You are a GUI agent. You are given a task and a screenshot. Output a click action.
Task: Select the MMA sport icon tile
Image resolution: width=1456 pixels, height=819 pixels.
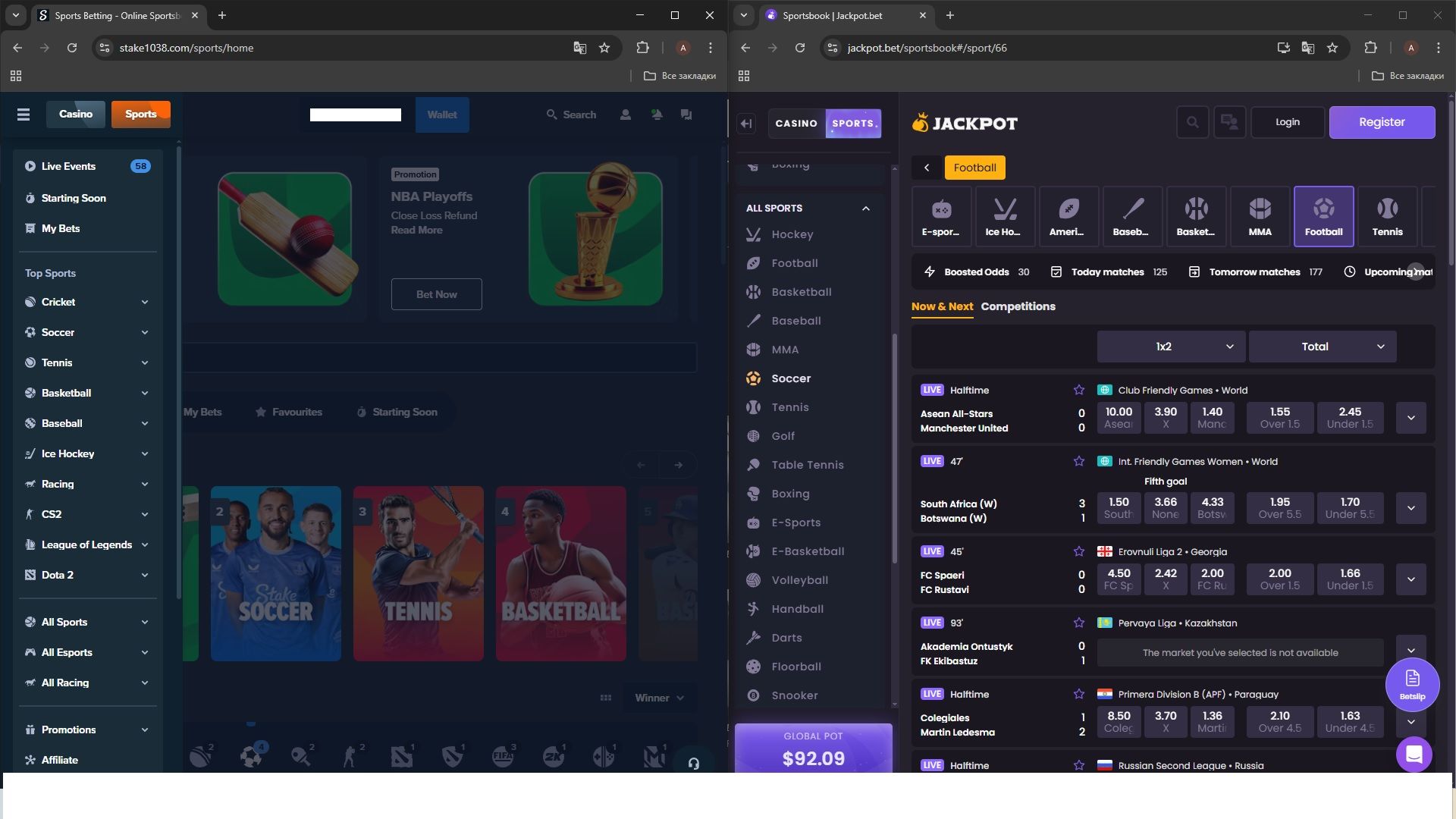[1260, 216]
